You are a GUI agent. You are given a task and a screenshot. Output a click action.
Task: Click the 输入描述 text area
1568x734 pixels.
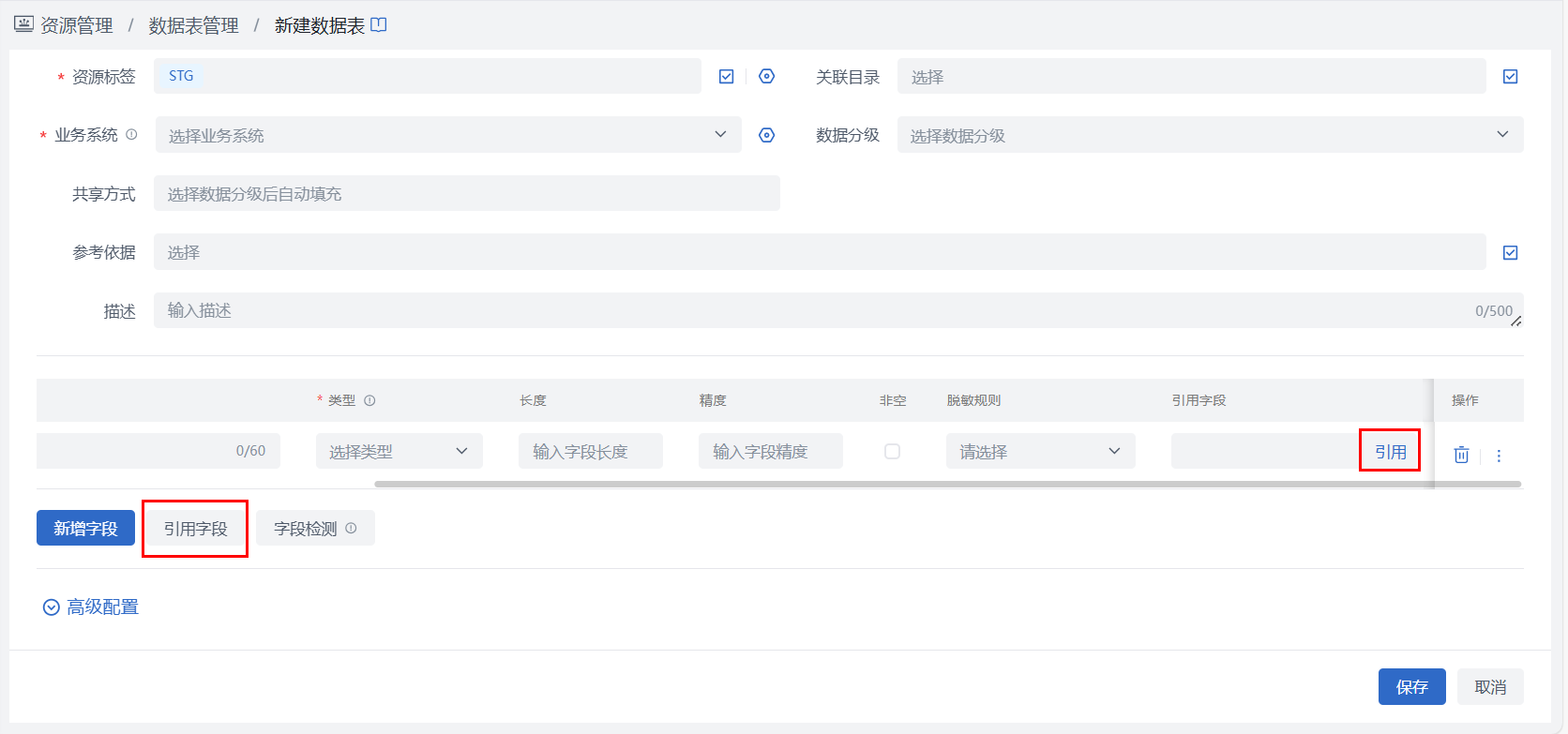pyautogui.click(x=838, y=310)
